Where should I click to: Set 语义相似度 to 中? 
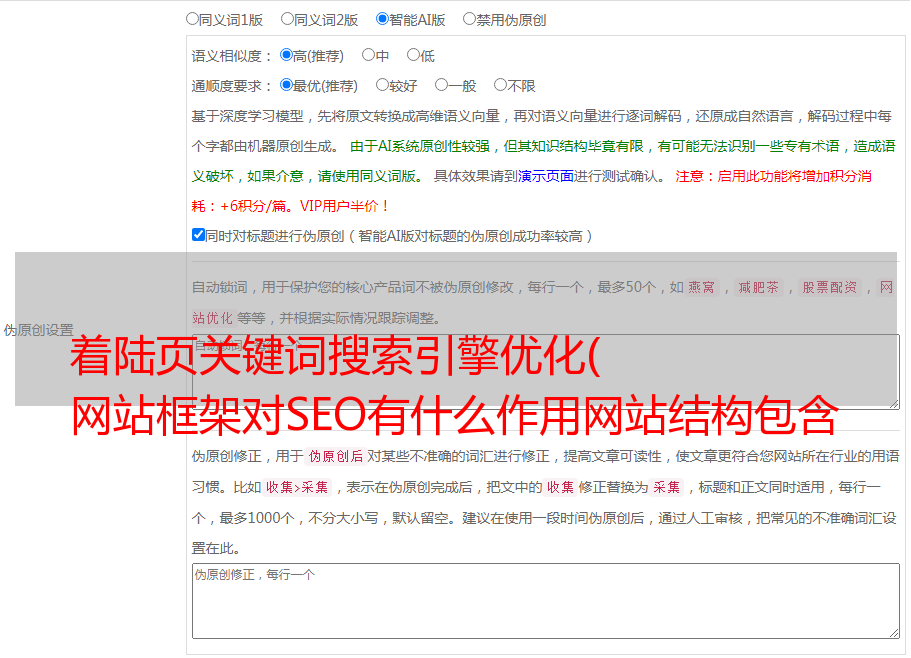(368, 55)
